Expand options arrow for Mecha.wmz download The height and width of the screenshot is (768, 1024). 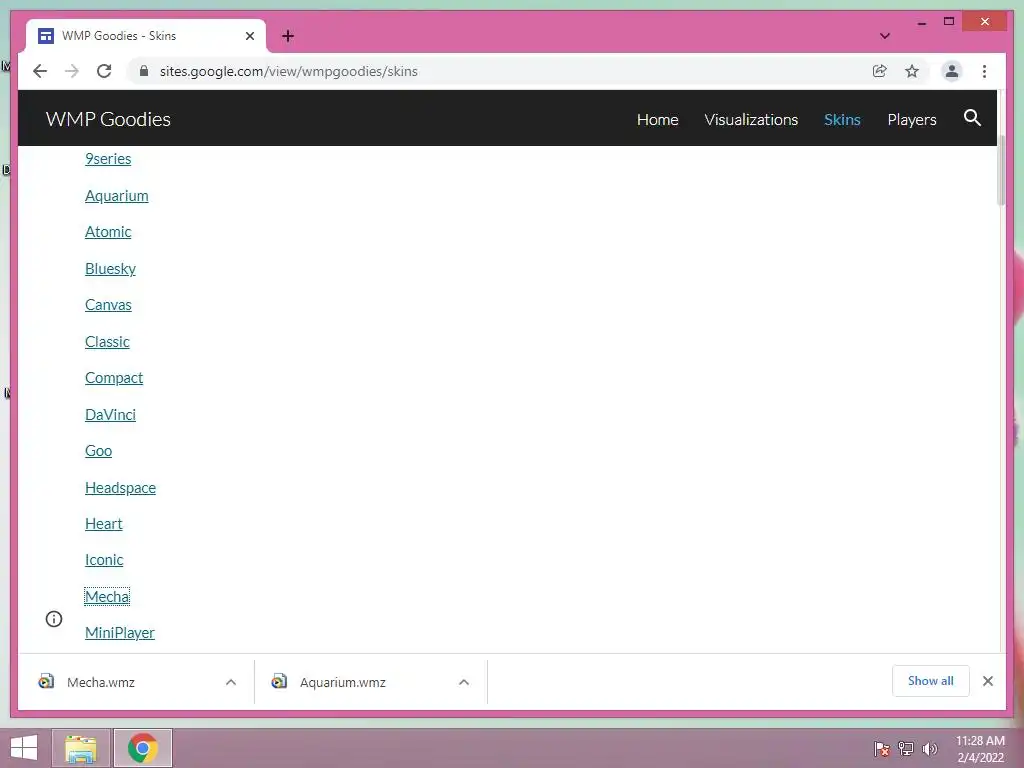point(231,682)
